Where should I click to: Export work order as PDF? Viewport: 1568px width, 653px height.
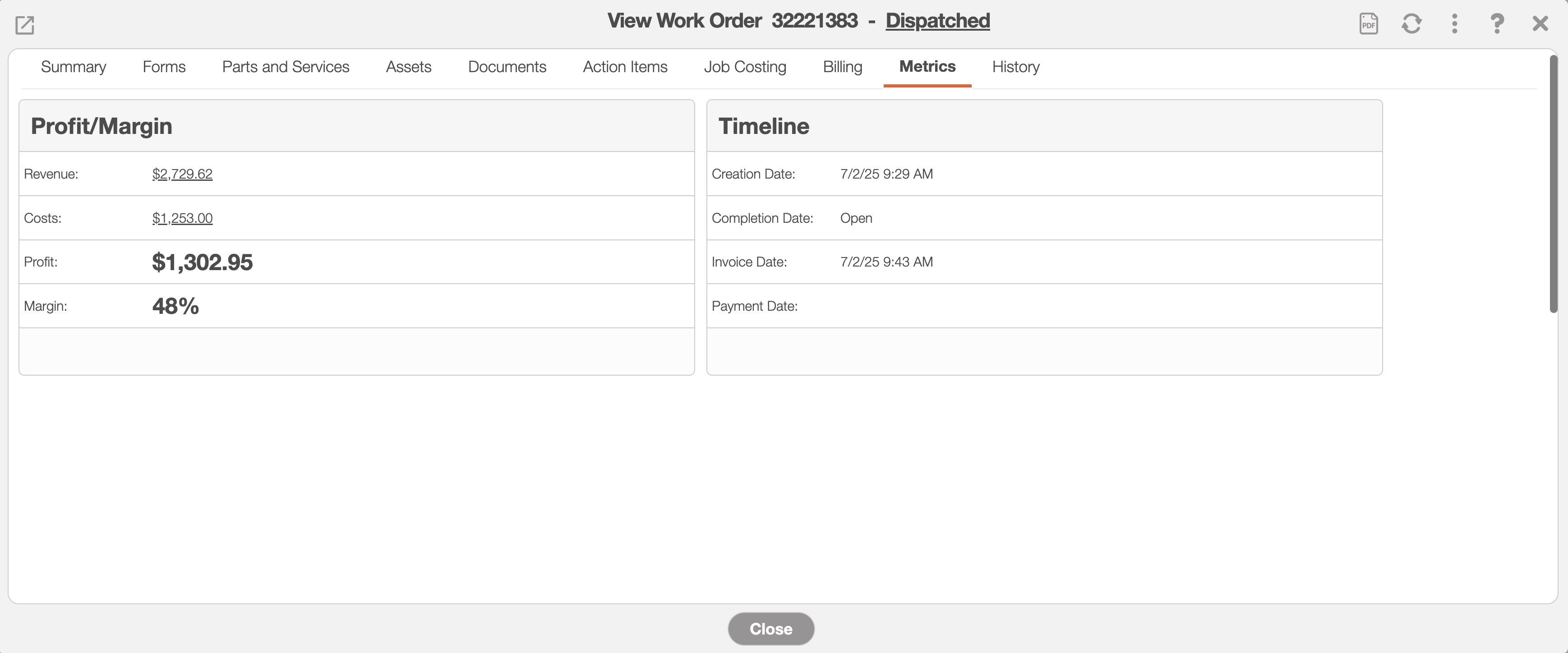point(1368,24)
